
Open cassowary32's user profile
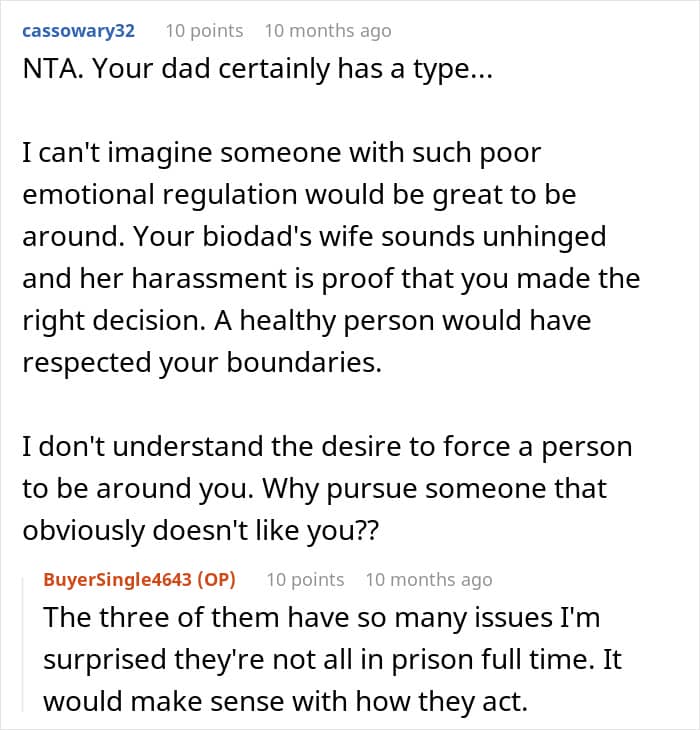77,31
